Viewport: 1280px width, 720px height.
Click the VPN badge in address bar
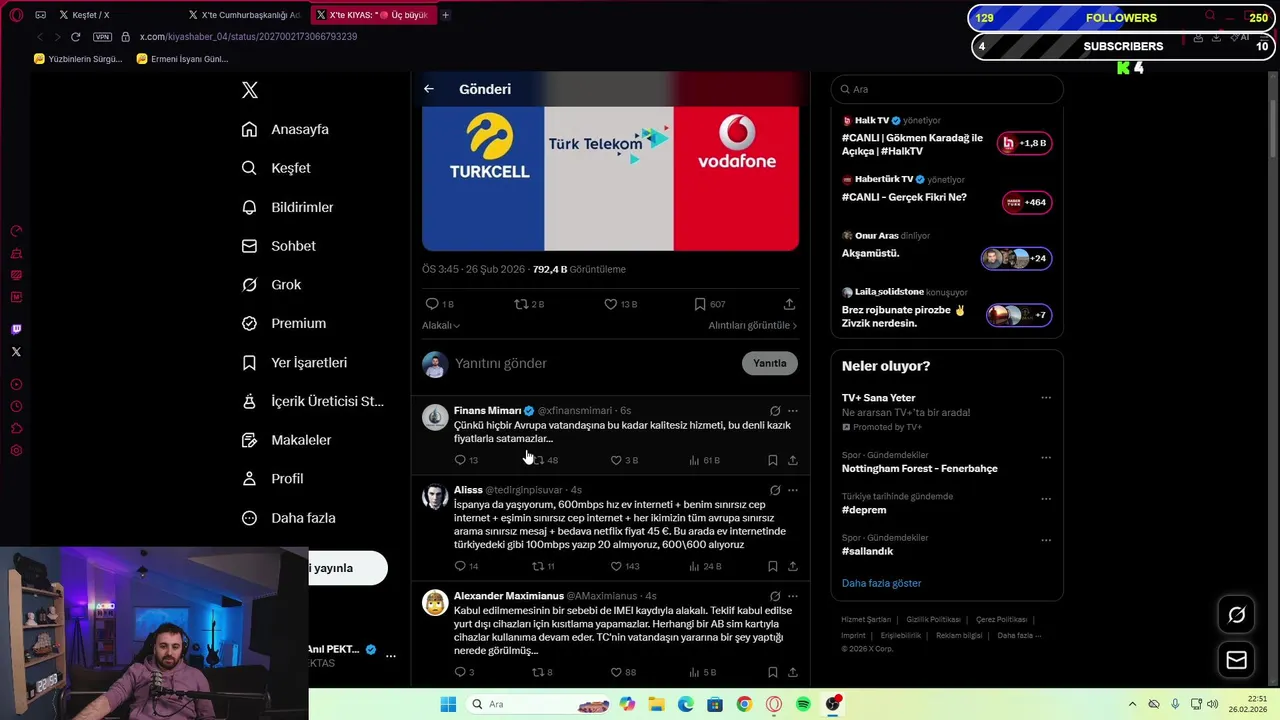(x=102, y=37)
